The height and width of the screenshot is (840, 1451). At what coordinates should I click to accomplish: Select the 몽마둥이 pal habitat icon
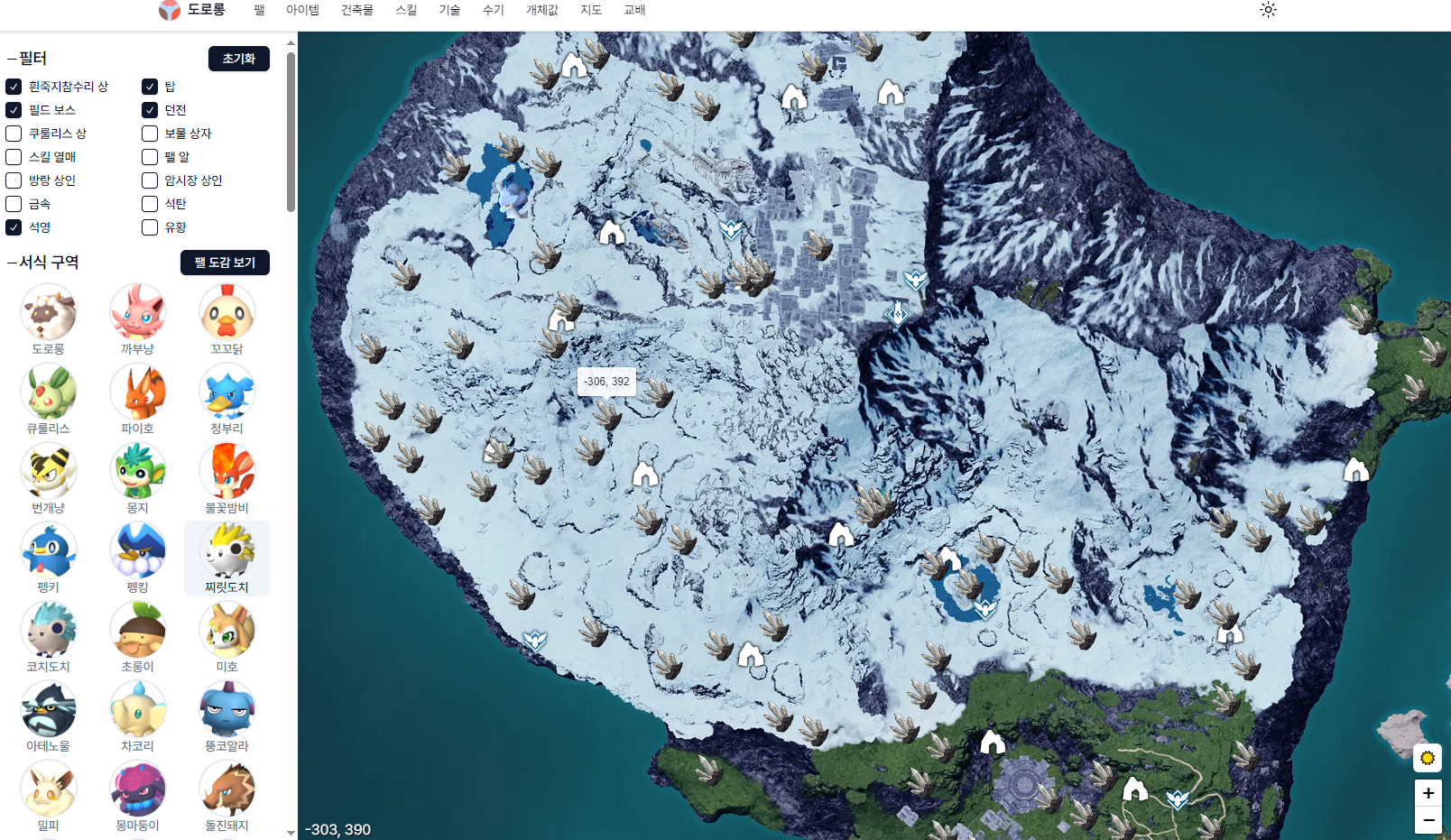[138, 789]
